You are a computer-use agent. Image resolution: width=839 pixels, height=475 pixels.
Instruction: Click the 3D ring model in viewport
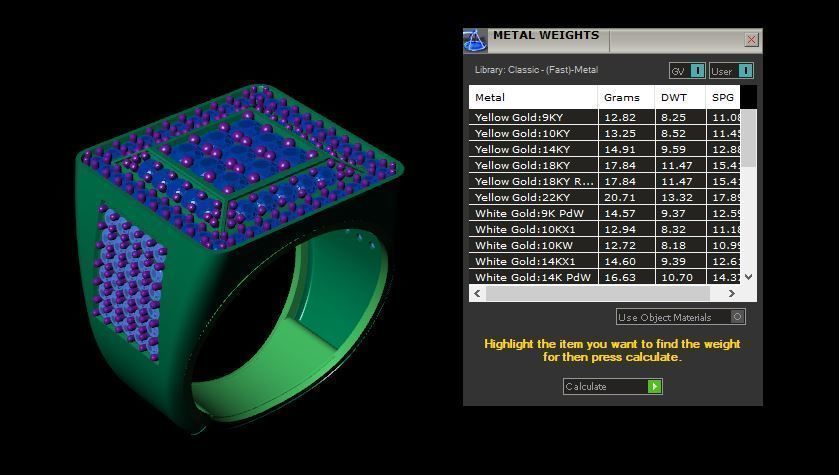(240, 258)
